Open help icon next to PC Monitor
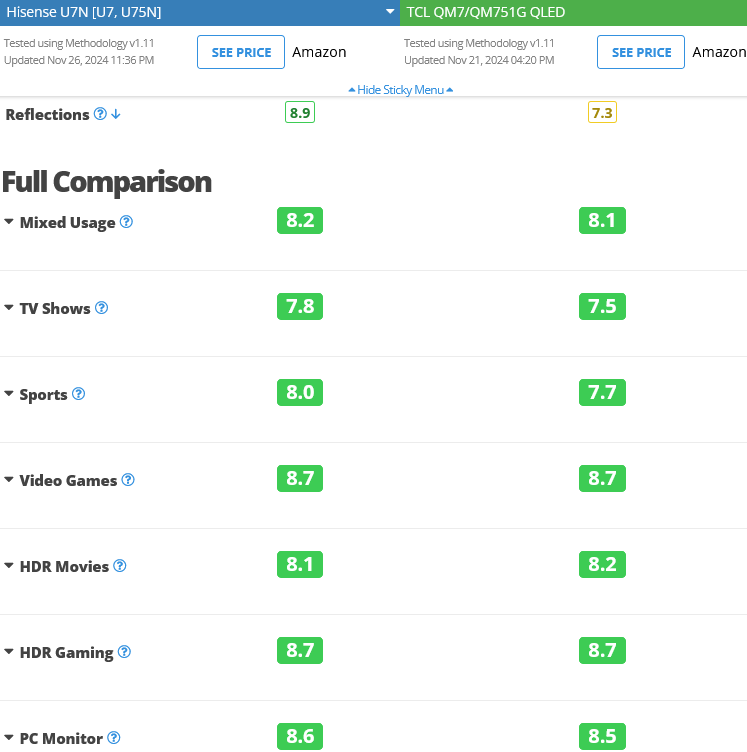The height and width of the screenshot is (752, 747). point(114,737)
